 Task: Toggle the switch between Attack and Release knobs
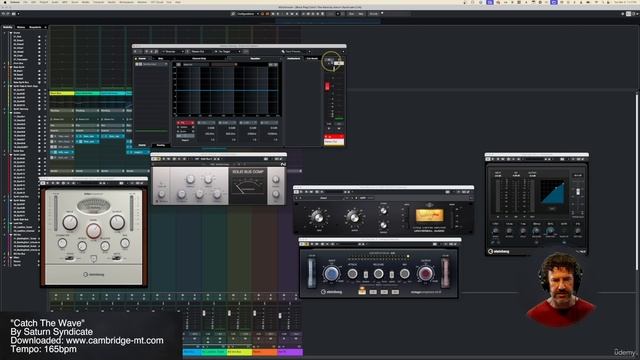pos(366,275)
